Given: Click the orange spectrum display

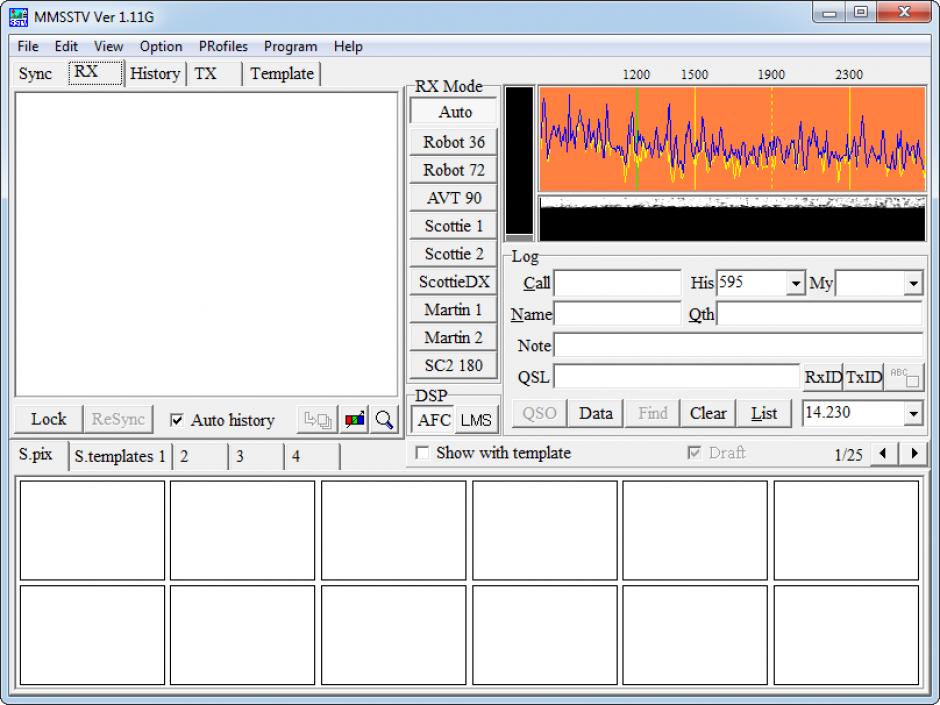Looking at the screenshot, I should (x=731, y=138).
